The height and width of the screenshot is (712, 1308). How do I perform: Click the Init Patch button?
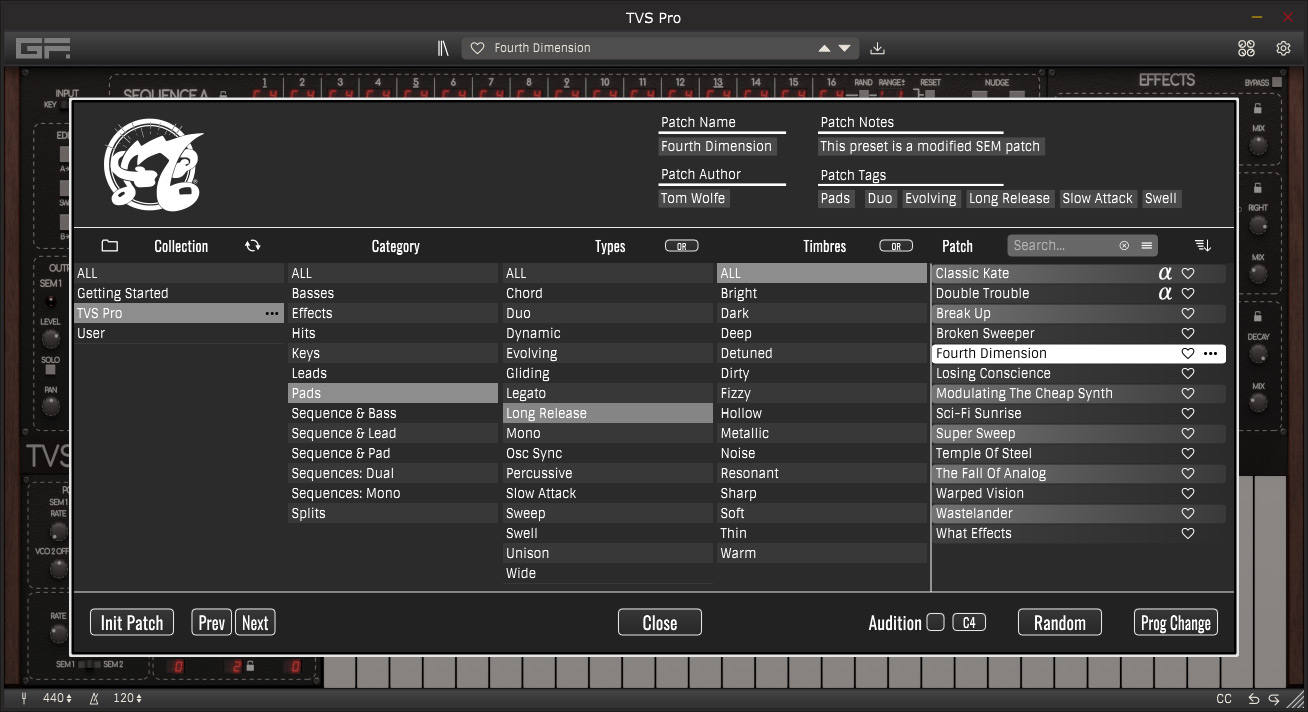(132, 623)
